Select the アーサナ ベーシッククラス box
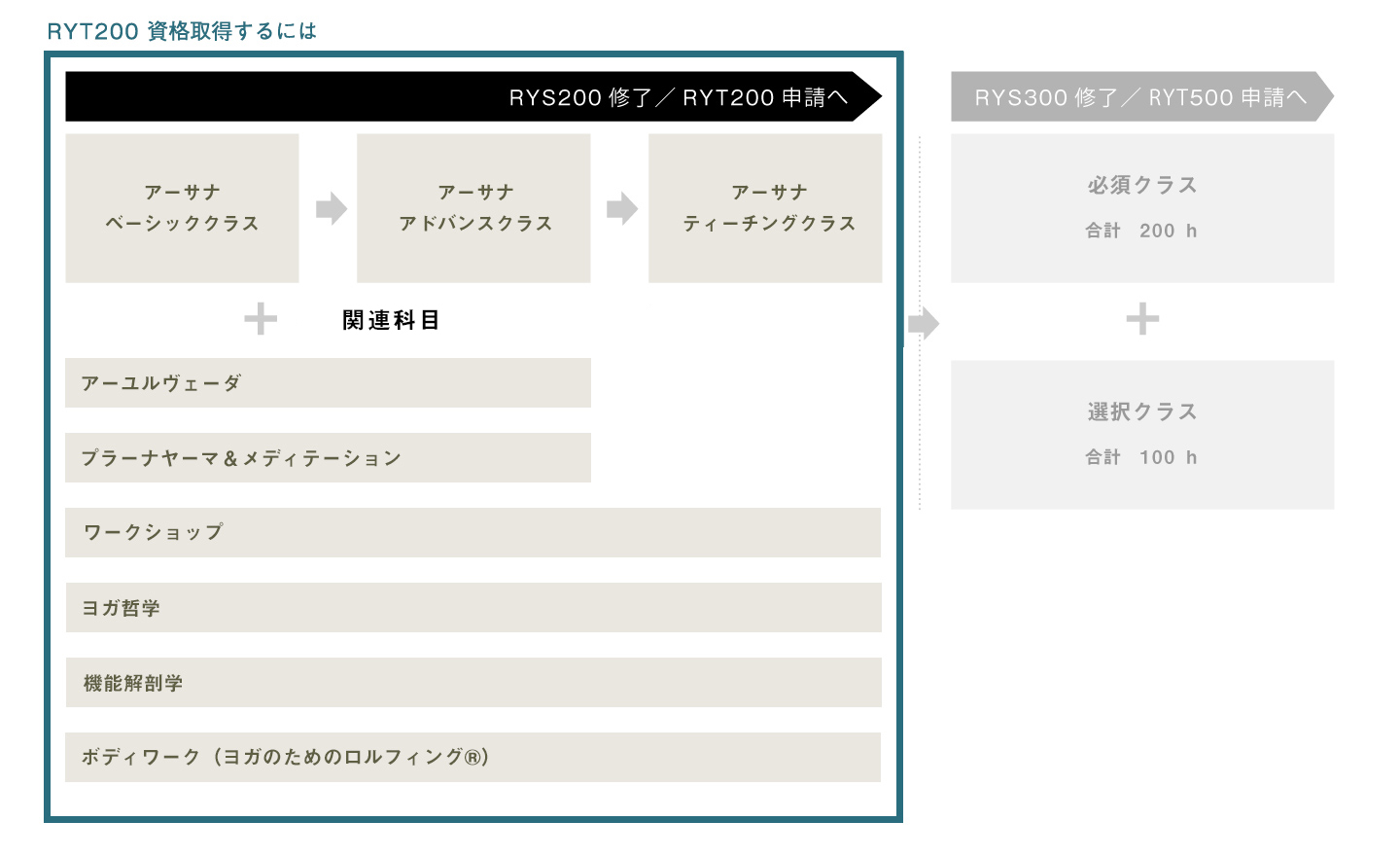This screenshot has height=857, width=1400. pyautogui.click(x=182, y=208)
